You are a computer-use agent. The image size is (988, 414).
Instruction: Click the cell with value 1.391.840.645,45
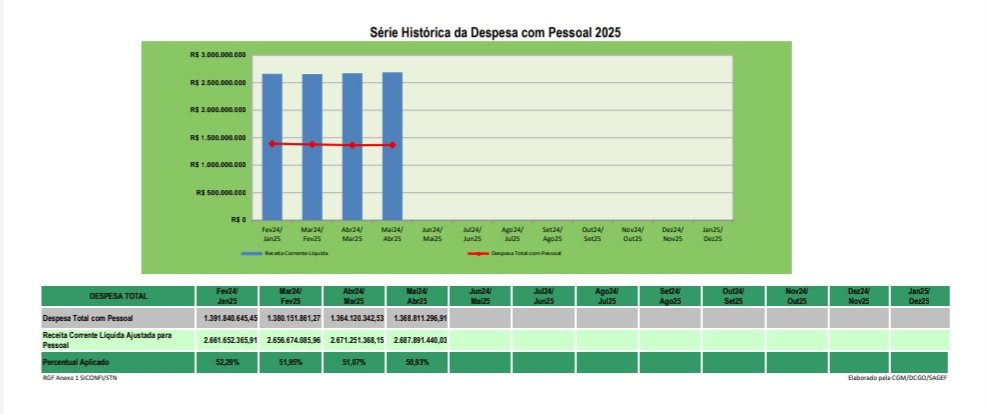(224, 317)
